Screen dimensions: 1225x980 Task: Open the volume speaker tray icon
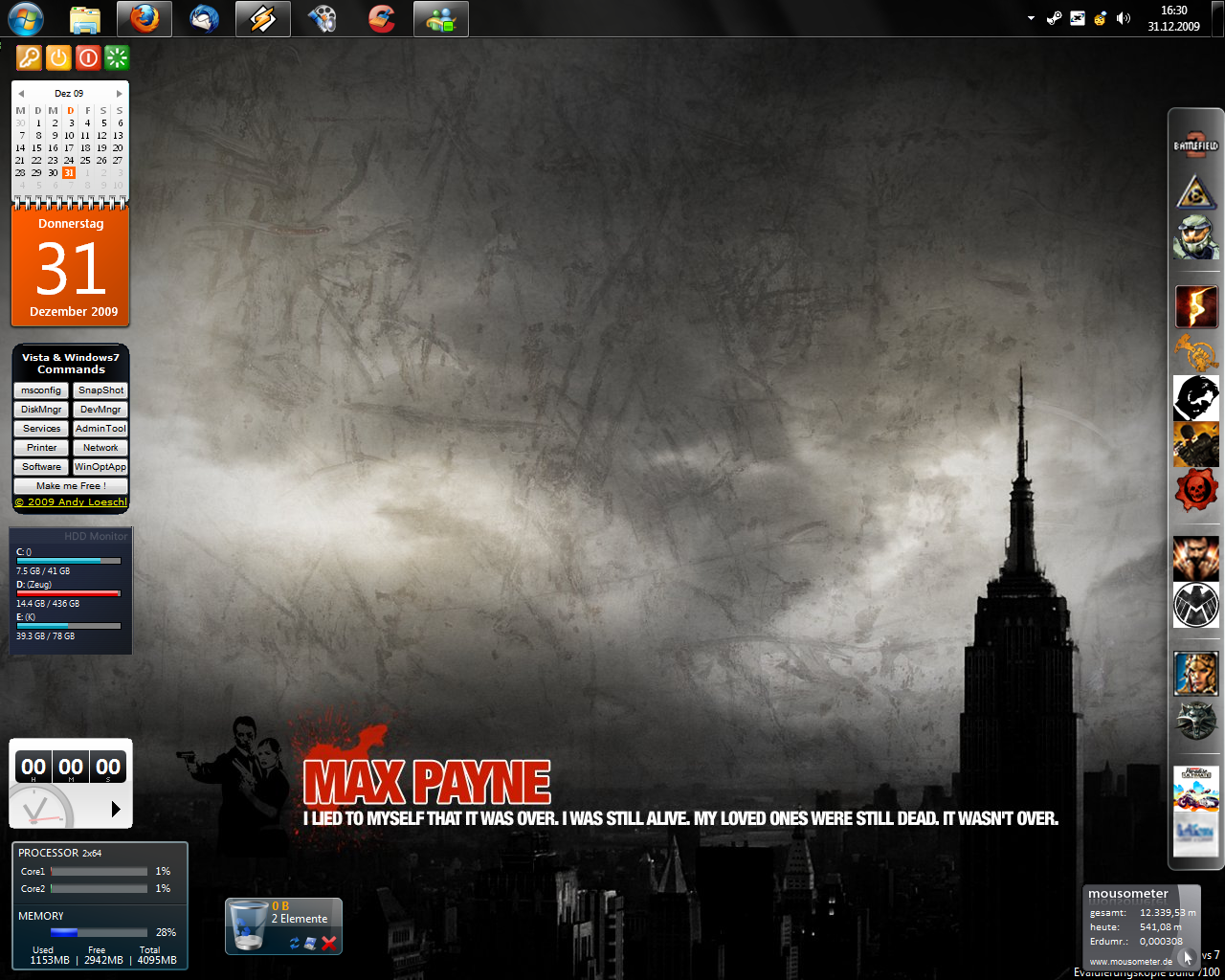[x=1124, y=18]
